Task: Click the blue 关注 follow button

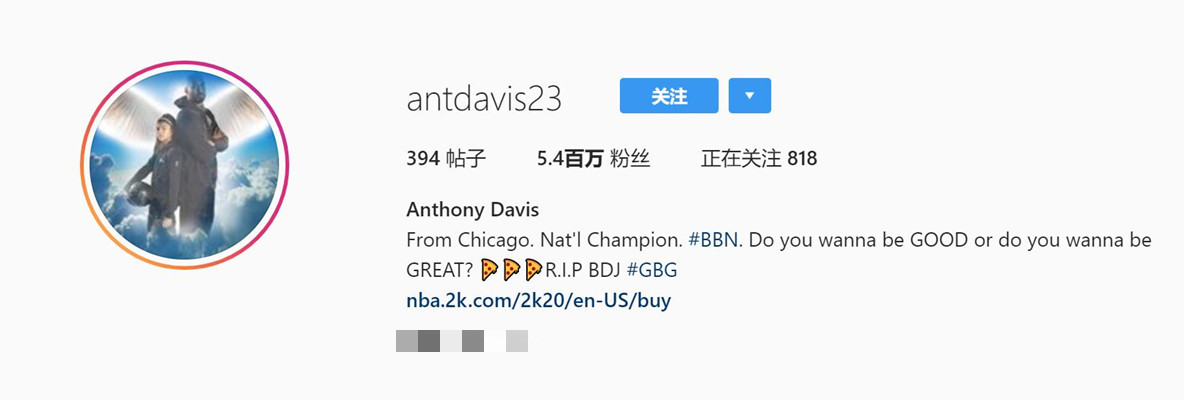Action: [x=669, y=96]
